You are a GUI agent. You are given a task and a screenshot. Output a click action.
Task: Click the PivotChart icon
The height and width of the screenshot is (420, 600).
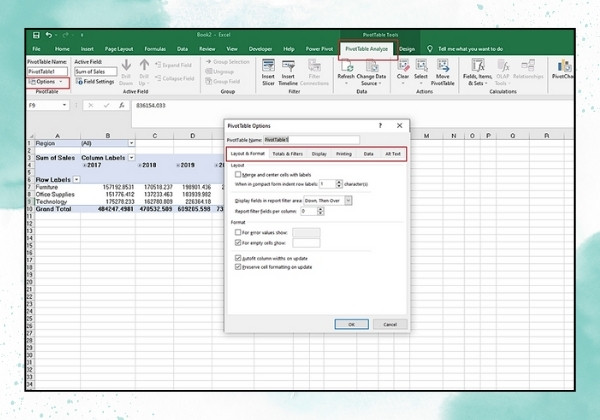[564, 66]
